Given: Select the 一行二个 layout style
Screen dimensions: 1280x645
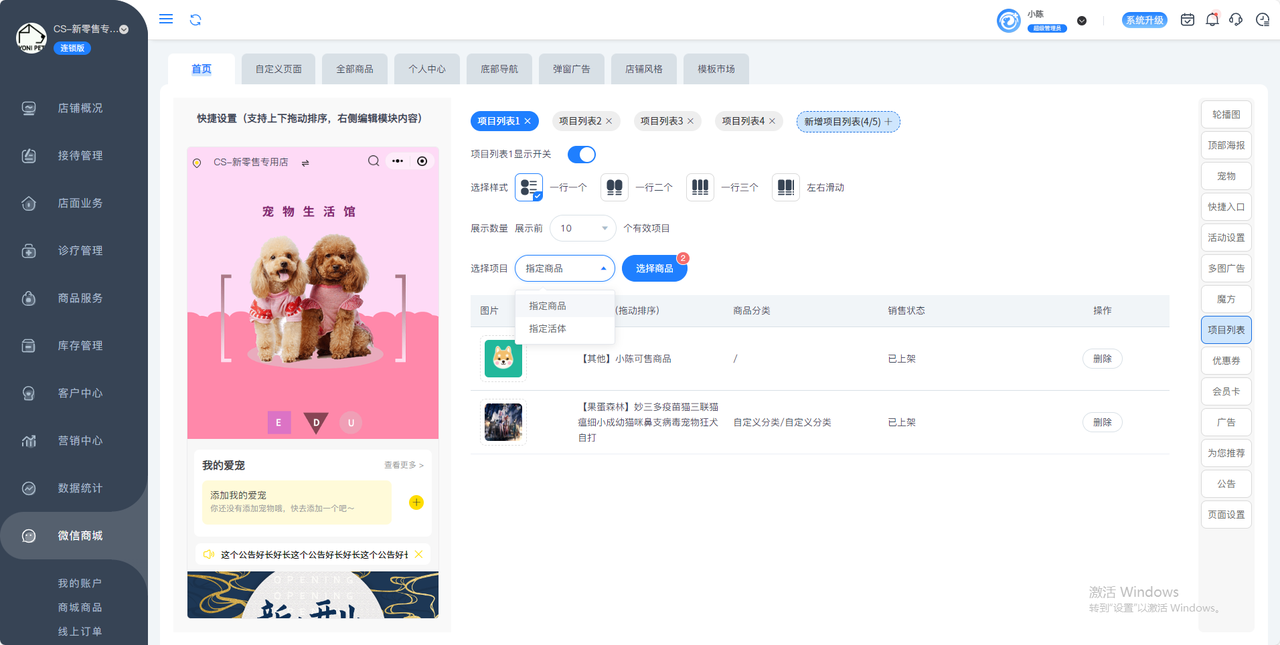Looking at the screenshot, I should (x=615, y=187).
